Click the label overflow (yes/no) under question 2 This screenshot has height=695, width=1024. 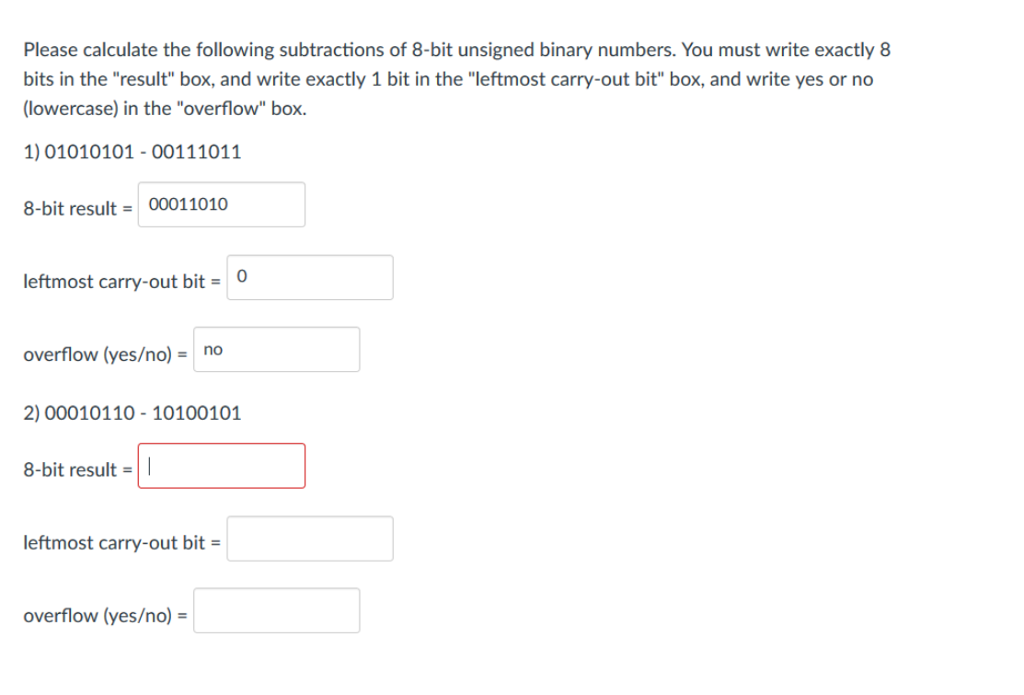[x=100, y=616]
